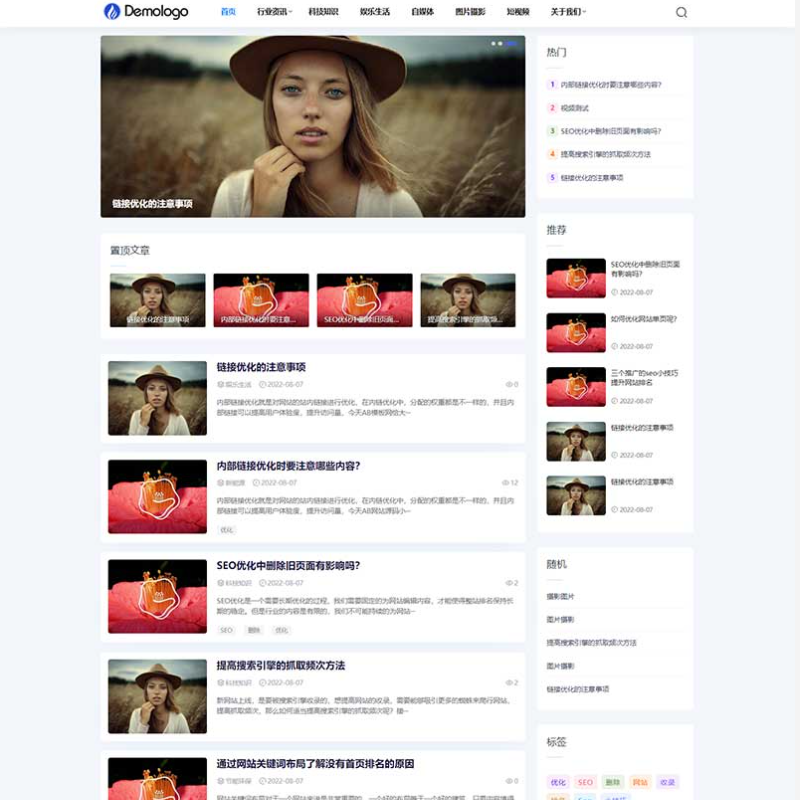Click category icon beside 娱乐生活 under first article
This screenshot has width=800, height=800.
221,384
